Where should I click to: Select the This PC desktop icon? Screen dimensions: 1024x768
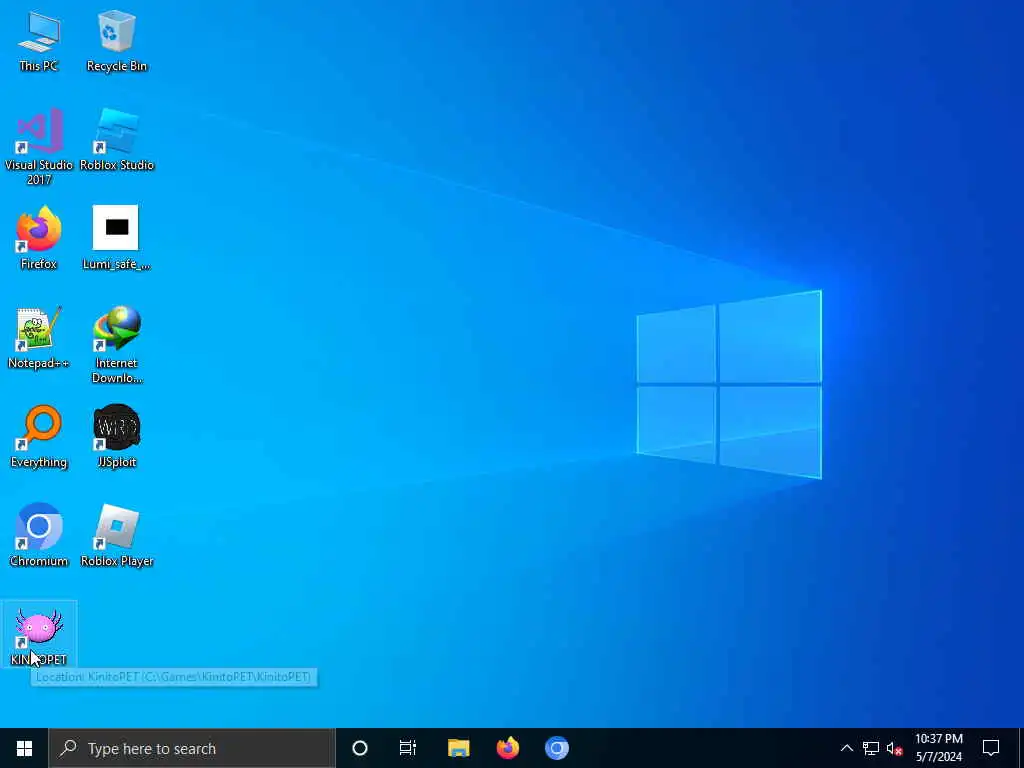39,40
